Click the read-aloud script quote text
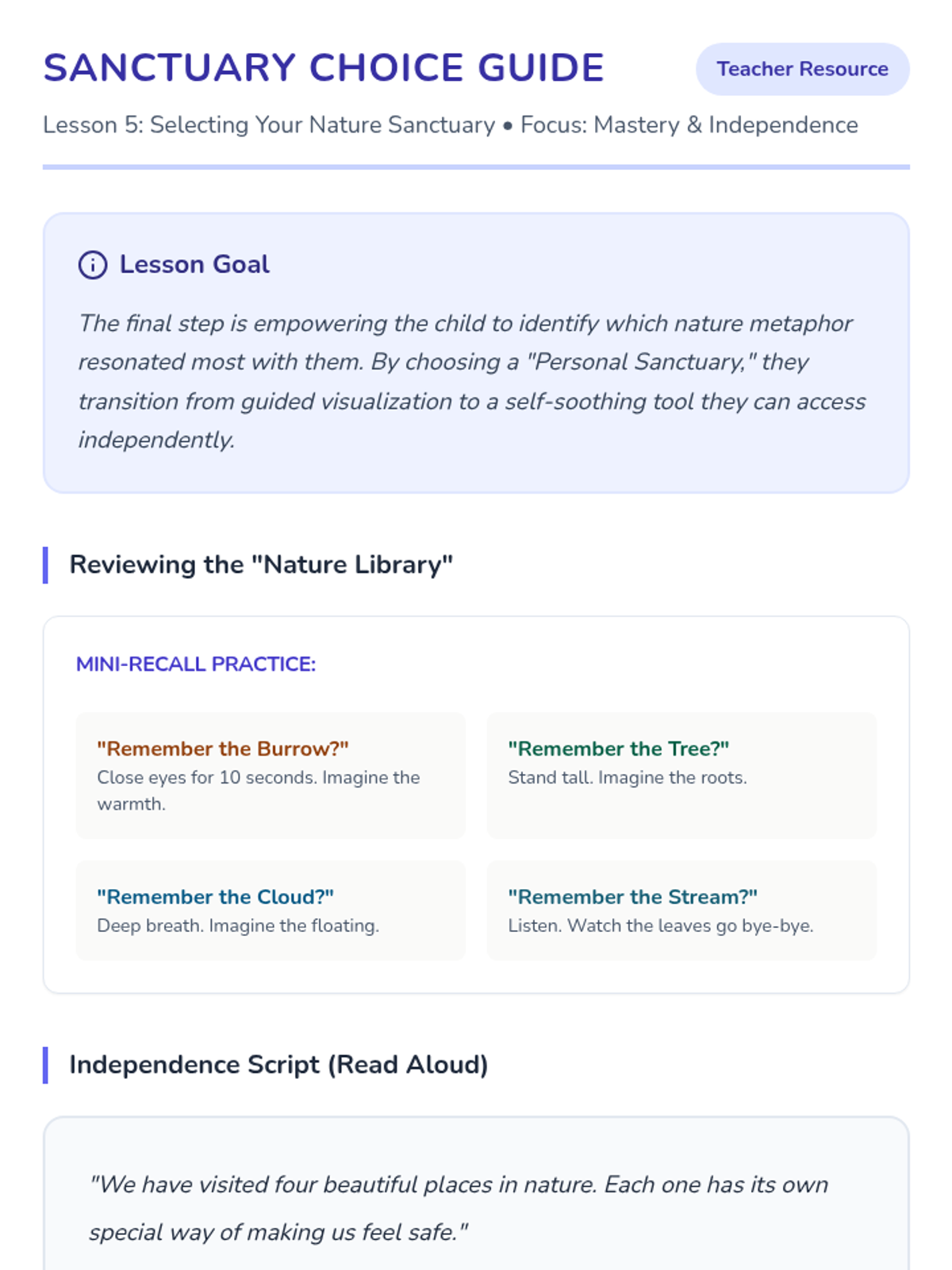This screenshot has width=952, height=1270. 459,1207
